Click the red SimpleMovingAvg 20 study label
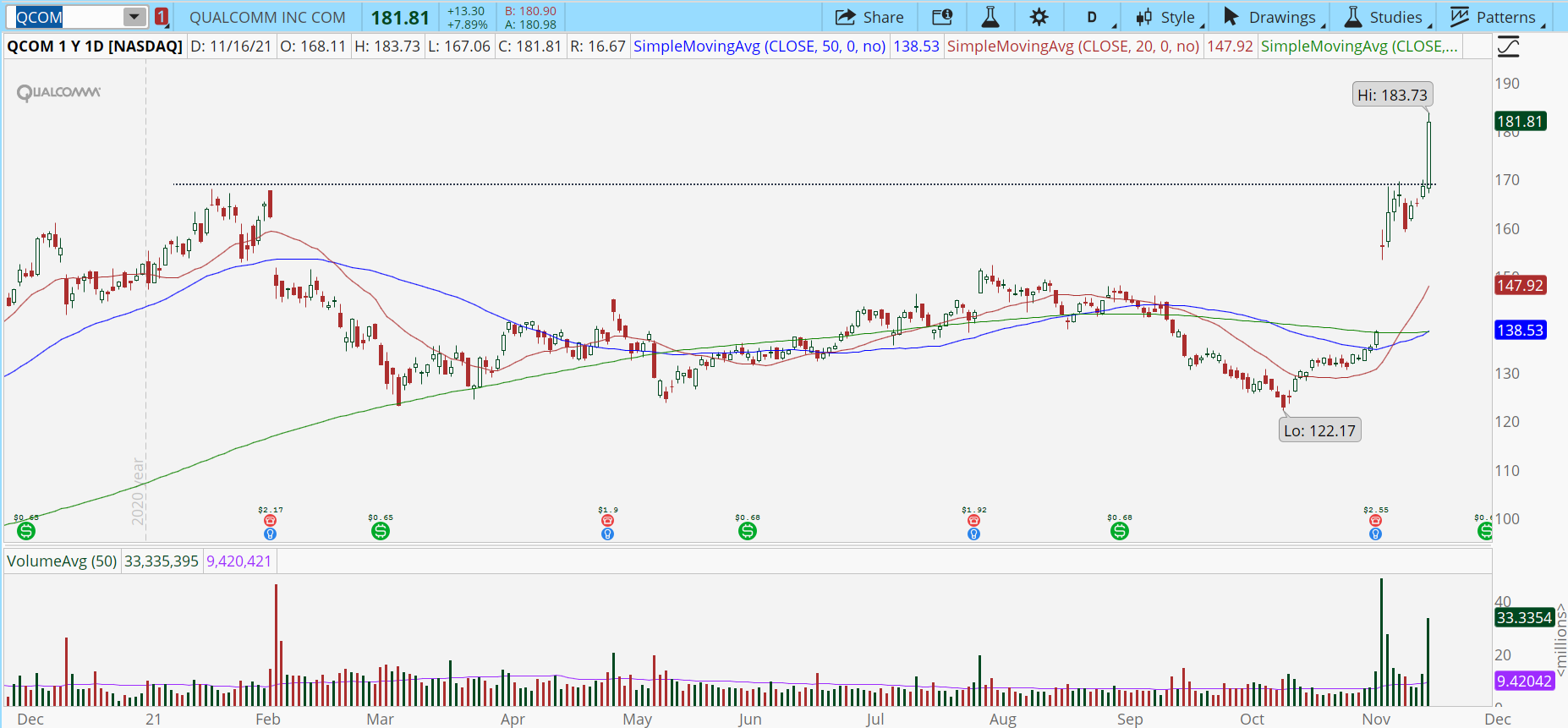 [1072, 47]
